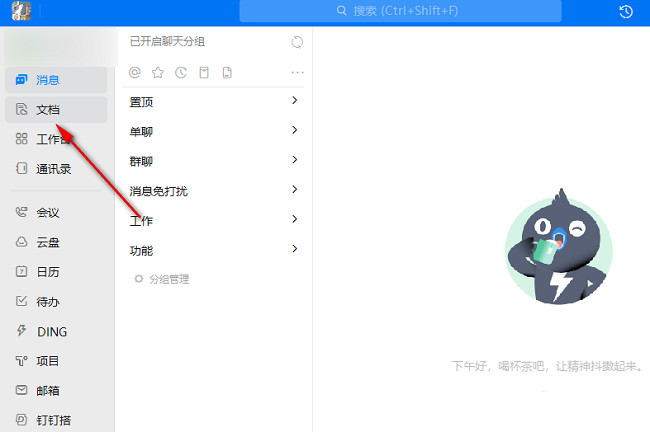This screenshot has width=650, height=432.
Task: Open the DING sidebar item
Action: click(x=56, y=332)
